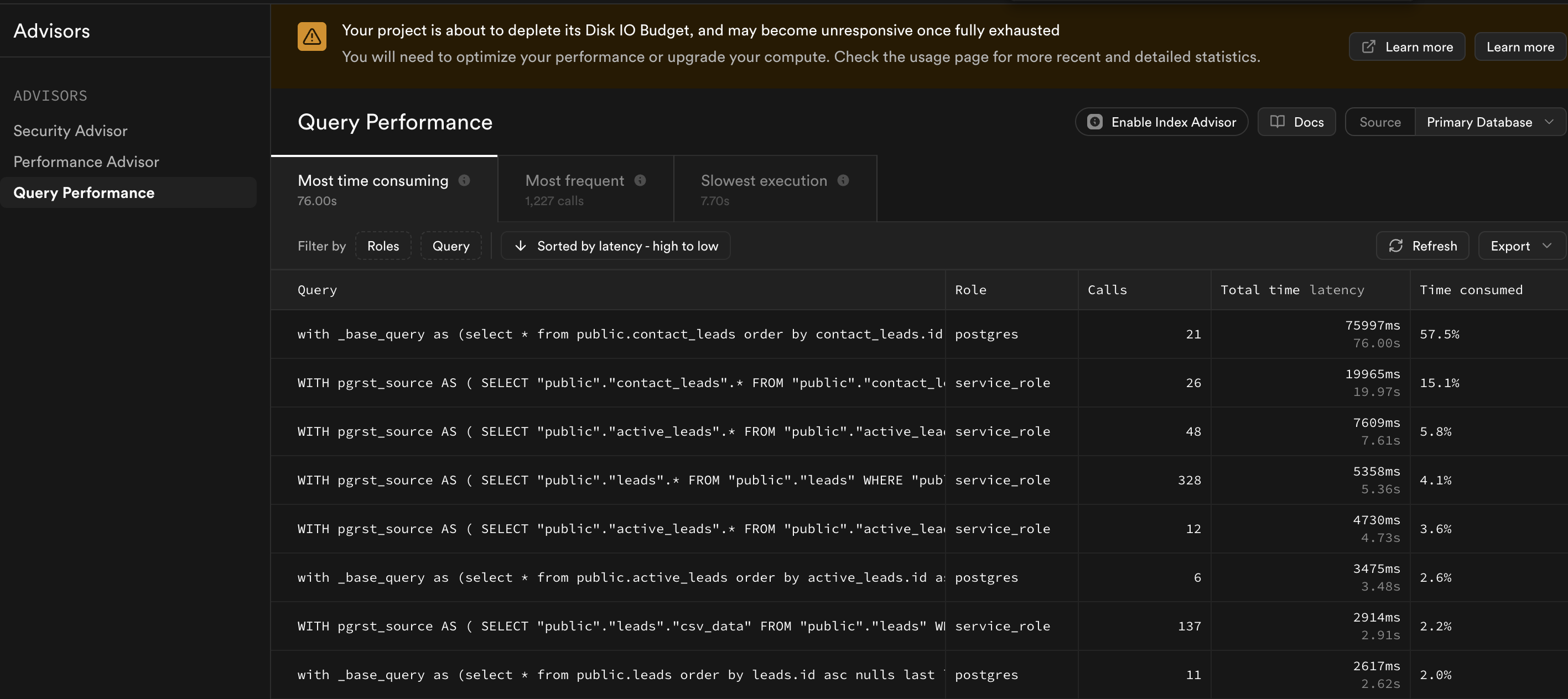Click the Docs button

tap(1296, 122)
